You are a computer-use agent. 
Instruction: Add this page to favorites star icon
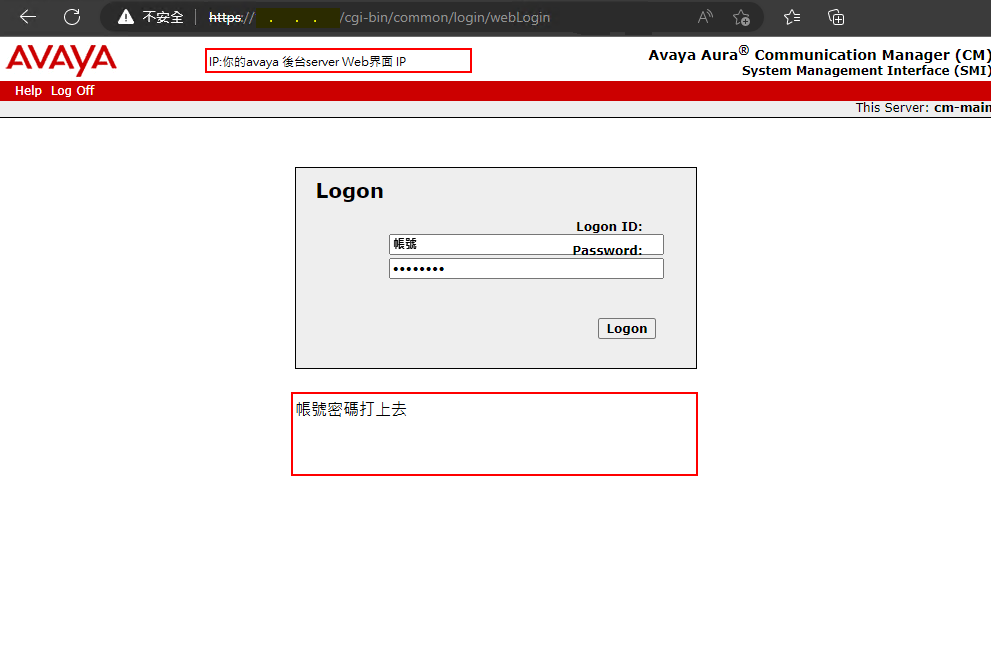(x=741, y=17)
